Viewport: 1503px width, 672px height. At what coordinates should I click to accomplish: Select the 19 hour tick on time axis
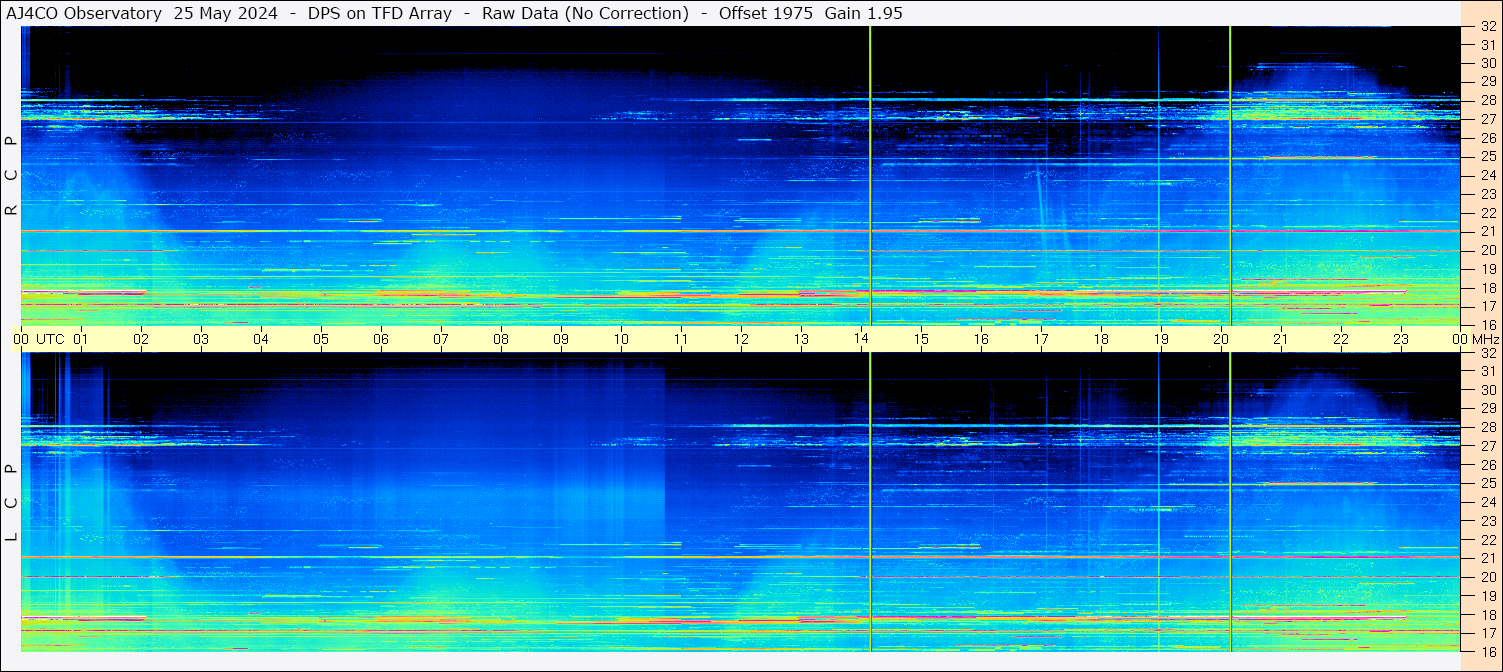point(1161,339)
